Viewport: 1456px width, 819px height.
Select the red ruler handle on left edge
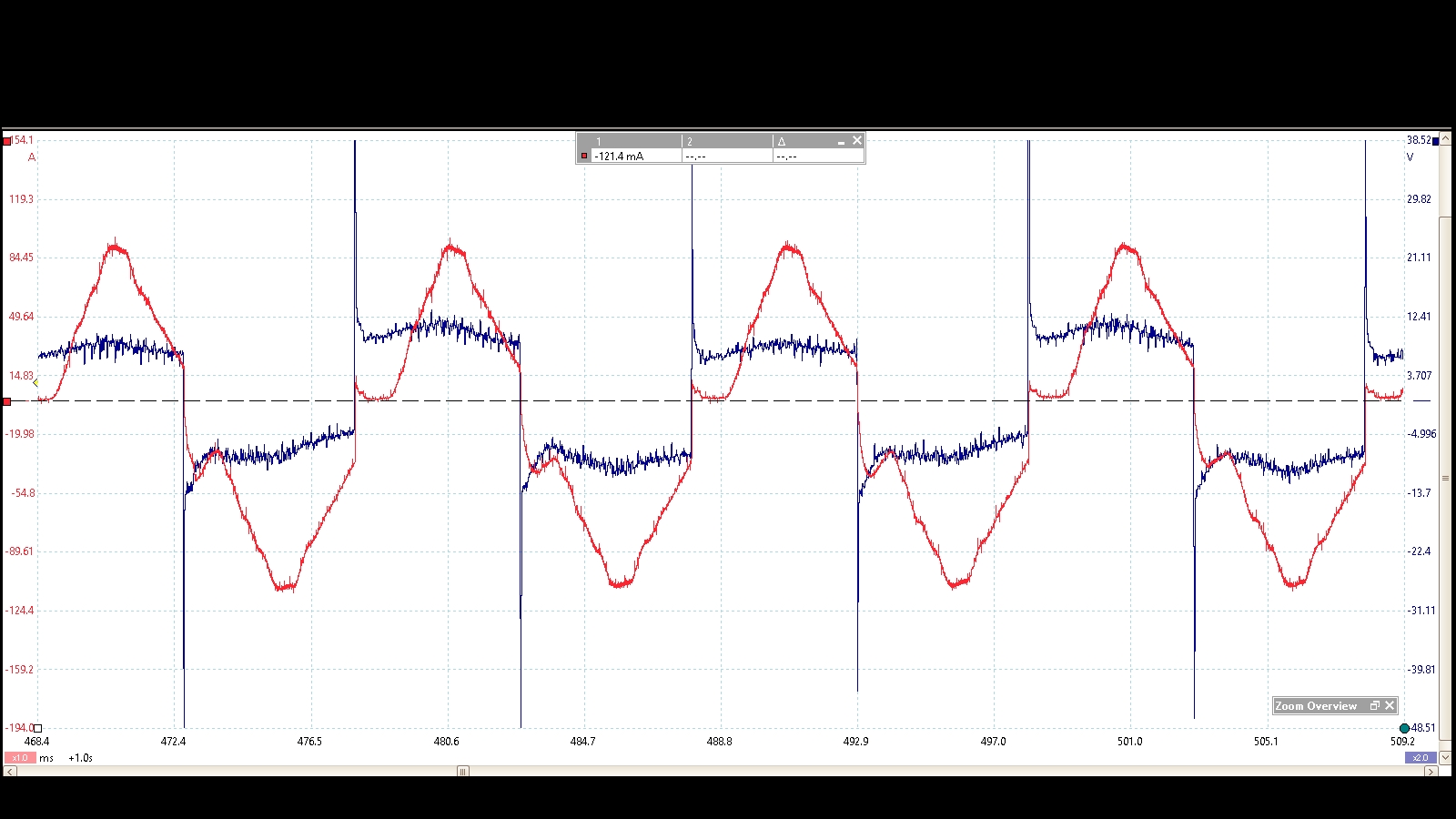(7, 401)
